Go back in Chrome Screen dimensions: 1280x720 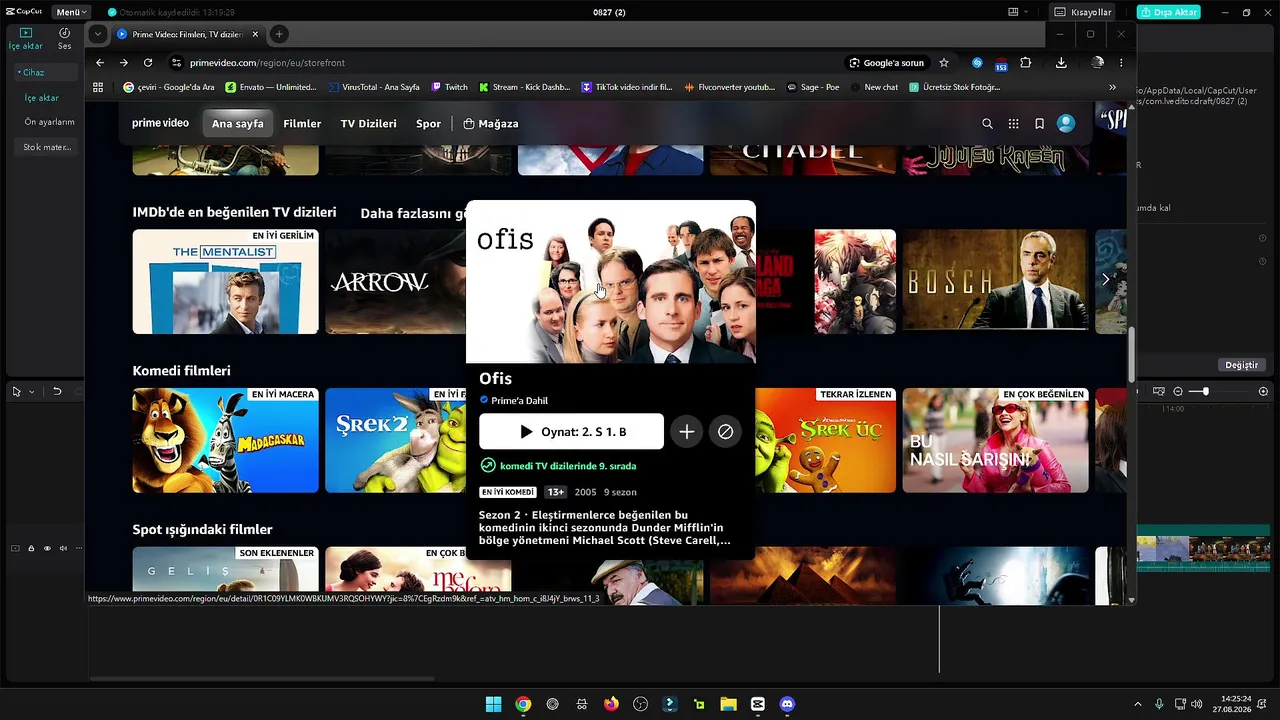pos(100,62)
